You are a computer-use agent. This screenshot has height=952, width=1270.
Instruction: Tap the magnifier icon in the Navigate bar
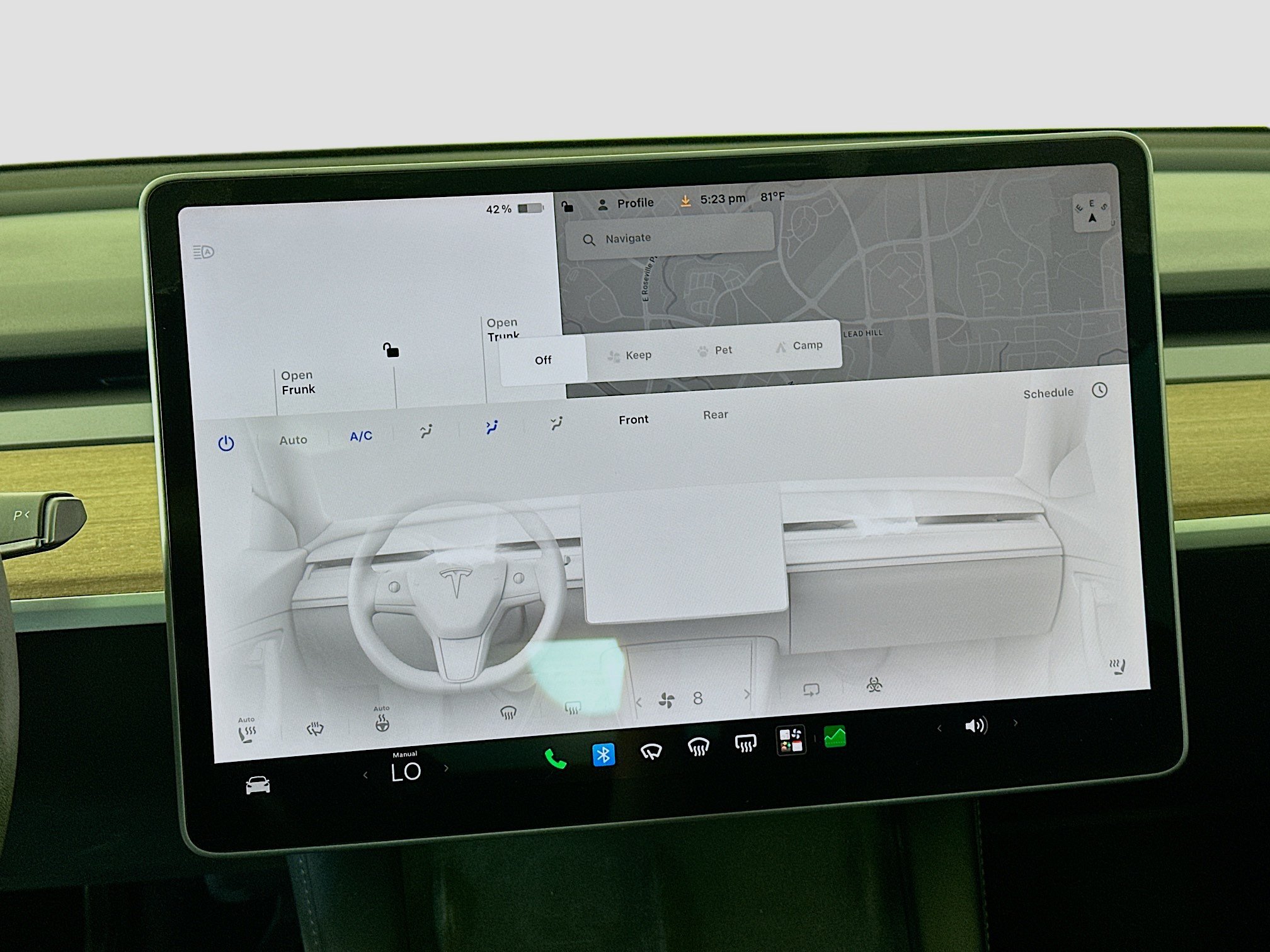(x=588, y=240)
